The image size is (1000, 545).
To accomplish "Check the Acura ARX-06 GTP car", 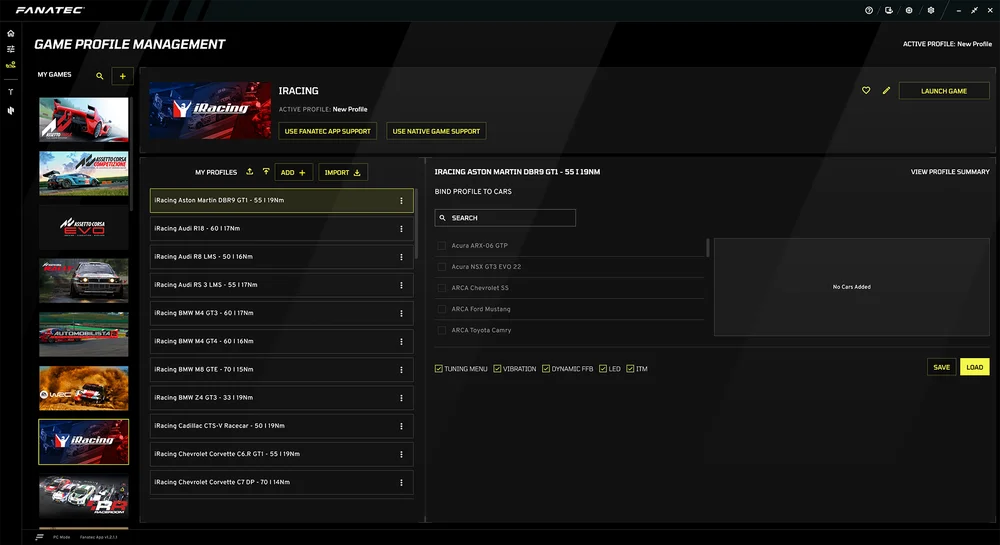I will click(x=441, y=245).
